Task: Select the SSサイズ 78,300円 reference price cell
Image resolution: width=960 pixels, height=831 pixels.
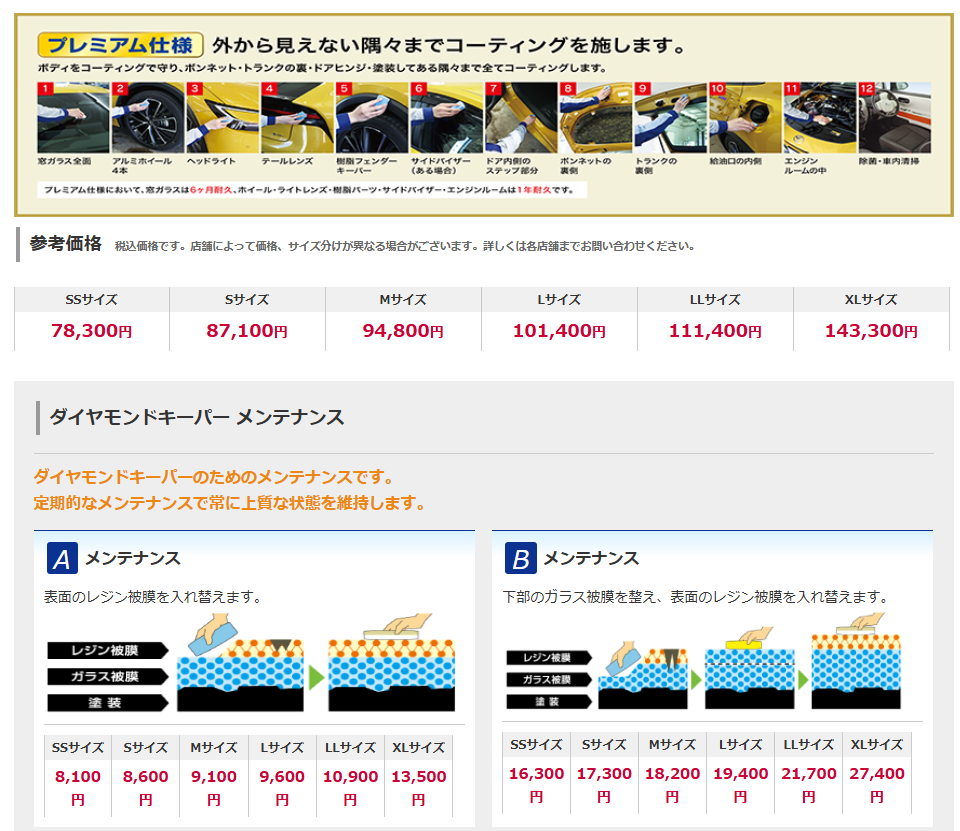Action: pyautogui.click(x=91, y=319)
